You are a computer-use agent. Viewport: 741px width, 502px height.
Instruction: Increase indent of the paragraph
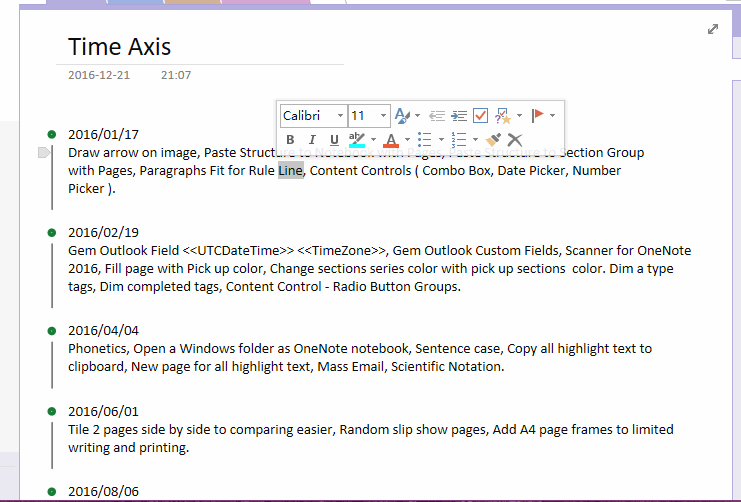point(459,116)
